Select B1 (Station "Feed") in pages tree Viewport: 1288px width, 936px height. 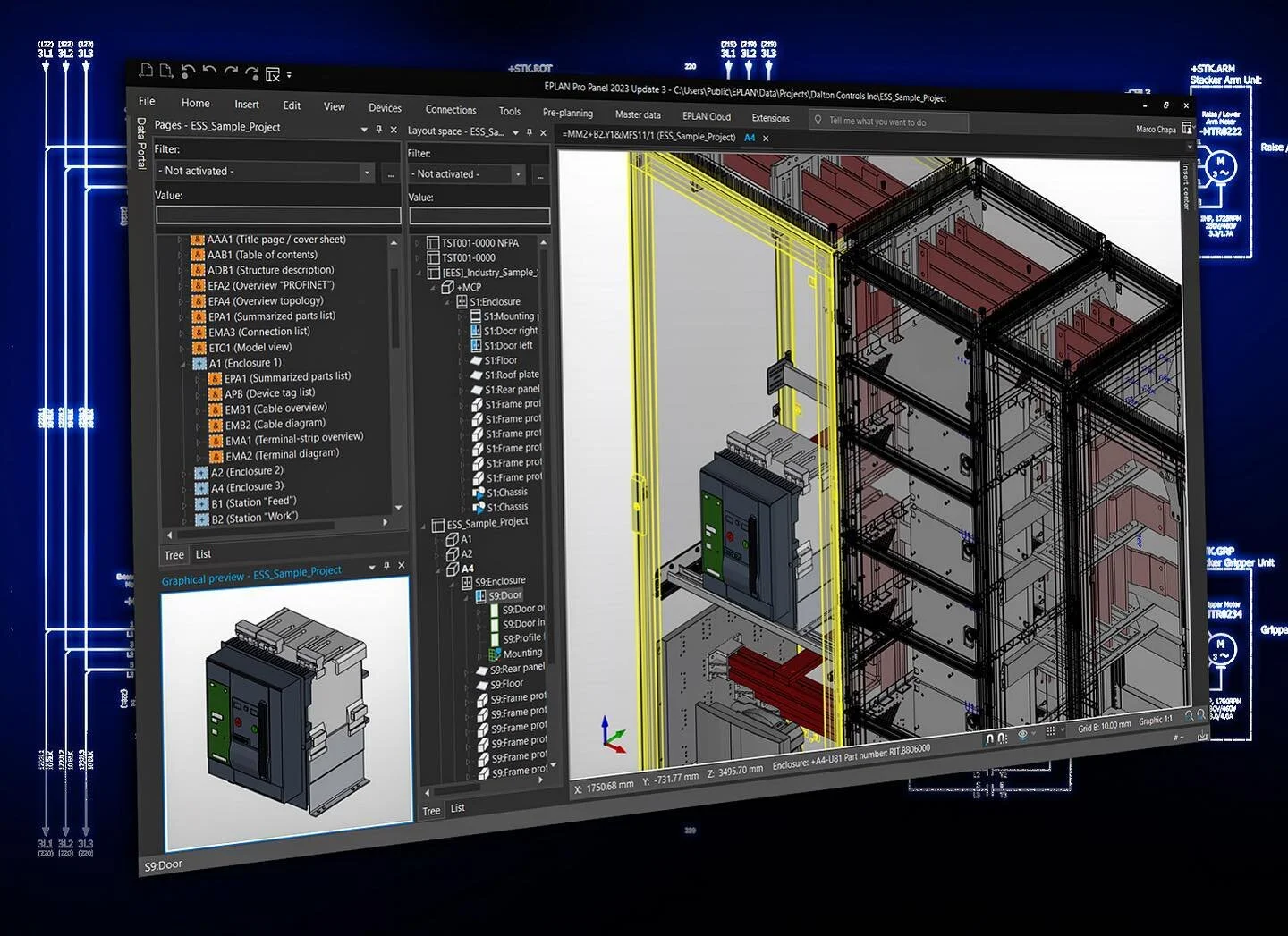[254, 502]
